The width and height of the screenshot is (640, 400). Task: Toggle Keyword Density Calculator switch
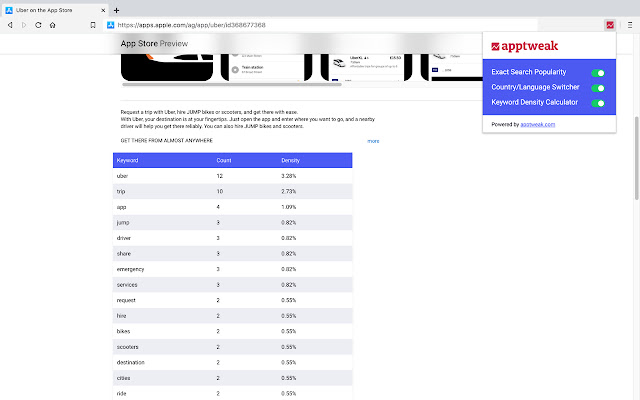598,103
